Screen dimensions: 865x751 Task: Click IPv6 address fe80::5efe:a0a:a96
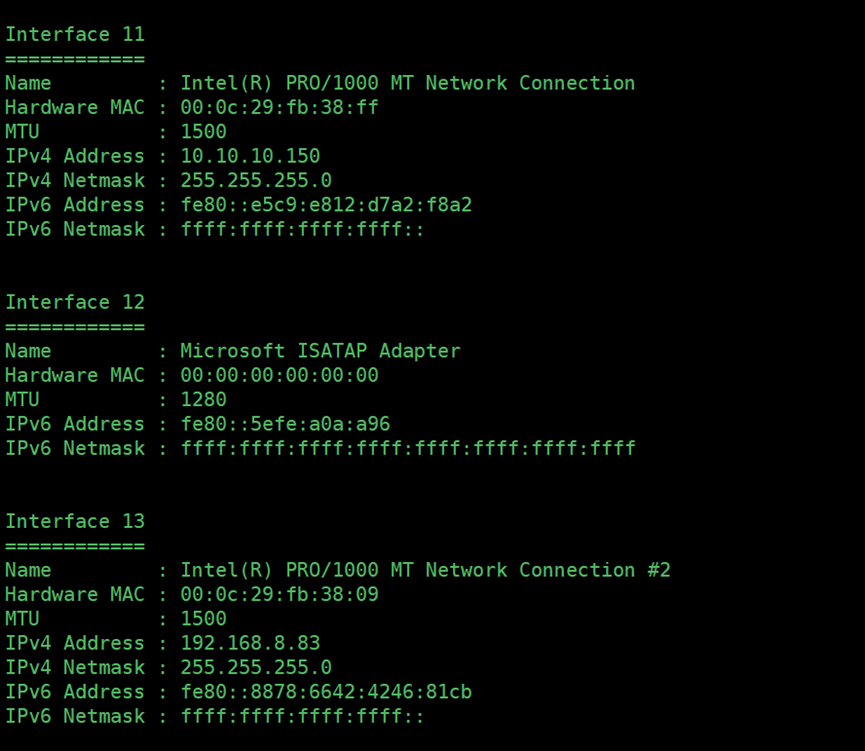click(286, 424)
